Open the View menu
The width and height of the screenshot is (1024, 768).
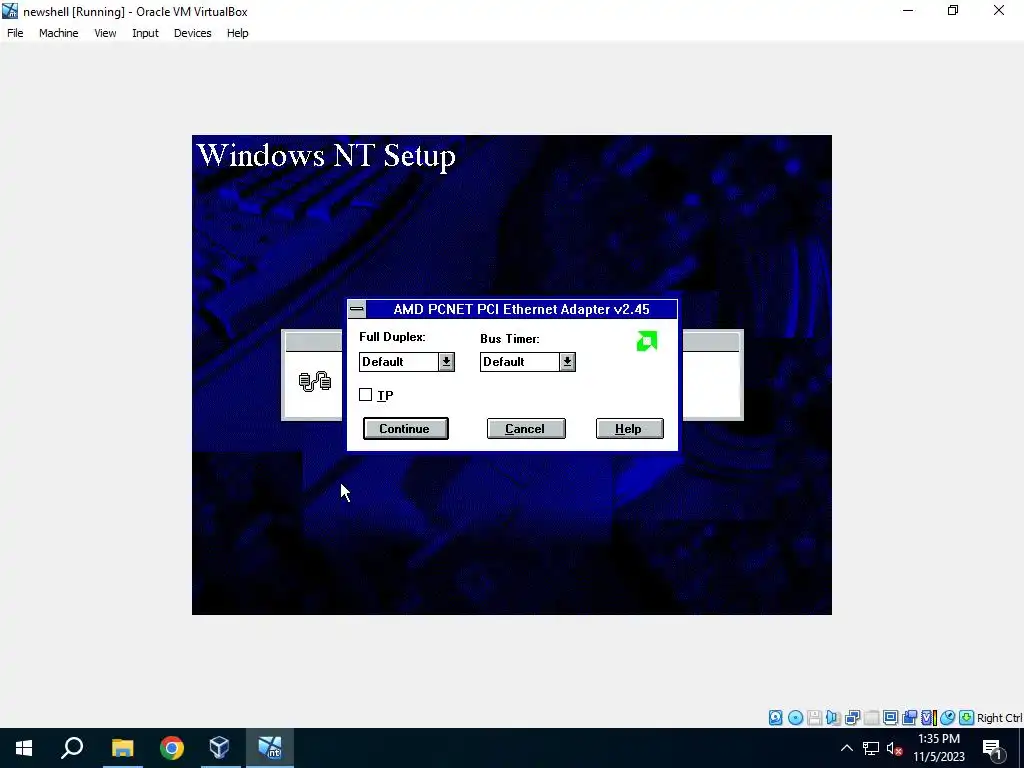[x=105, y=33]
